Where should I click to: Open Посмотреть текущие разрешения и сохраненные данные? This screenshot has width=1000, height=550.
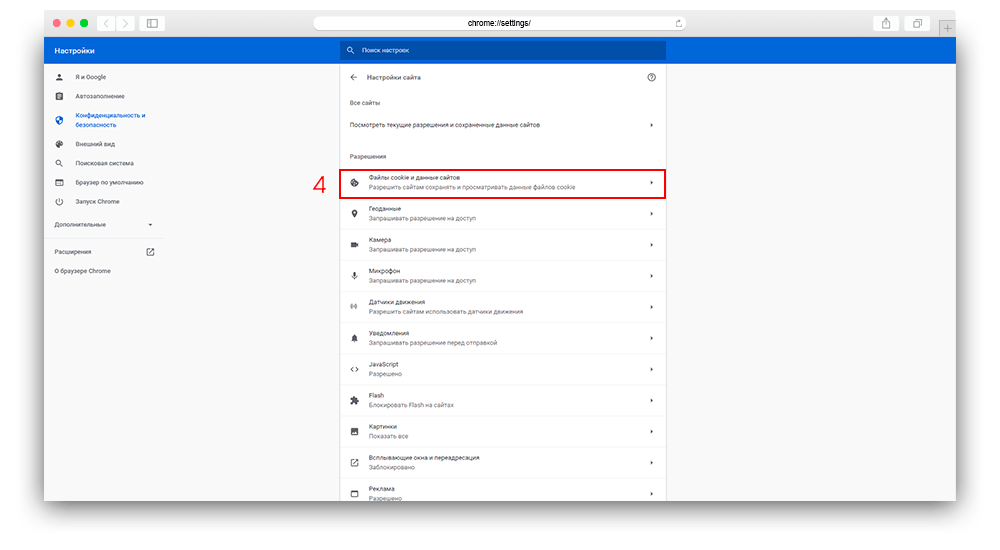click(503, 125)
